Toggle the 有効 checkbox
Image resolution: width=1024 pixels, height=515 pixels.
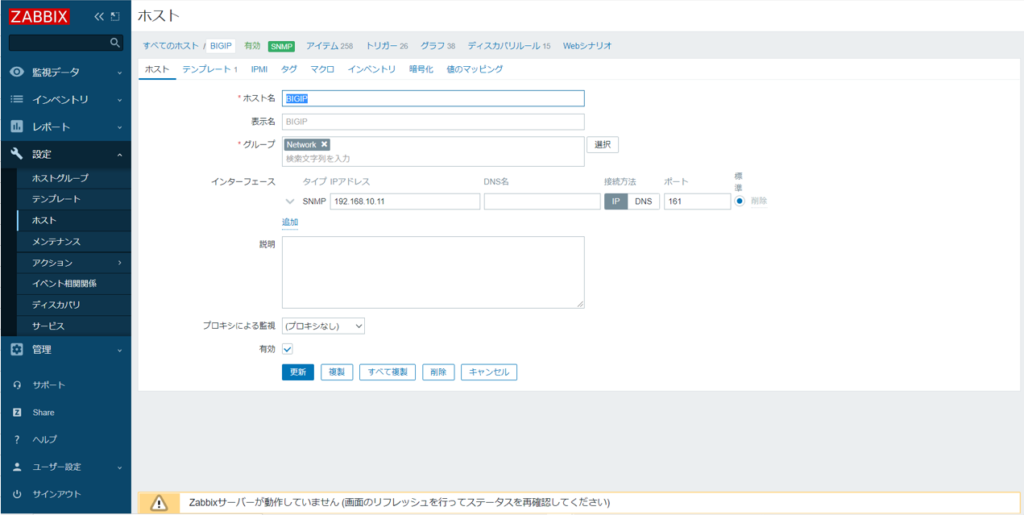coord(287,349)
